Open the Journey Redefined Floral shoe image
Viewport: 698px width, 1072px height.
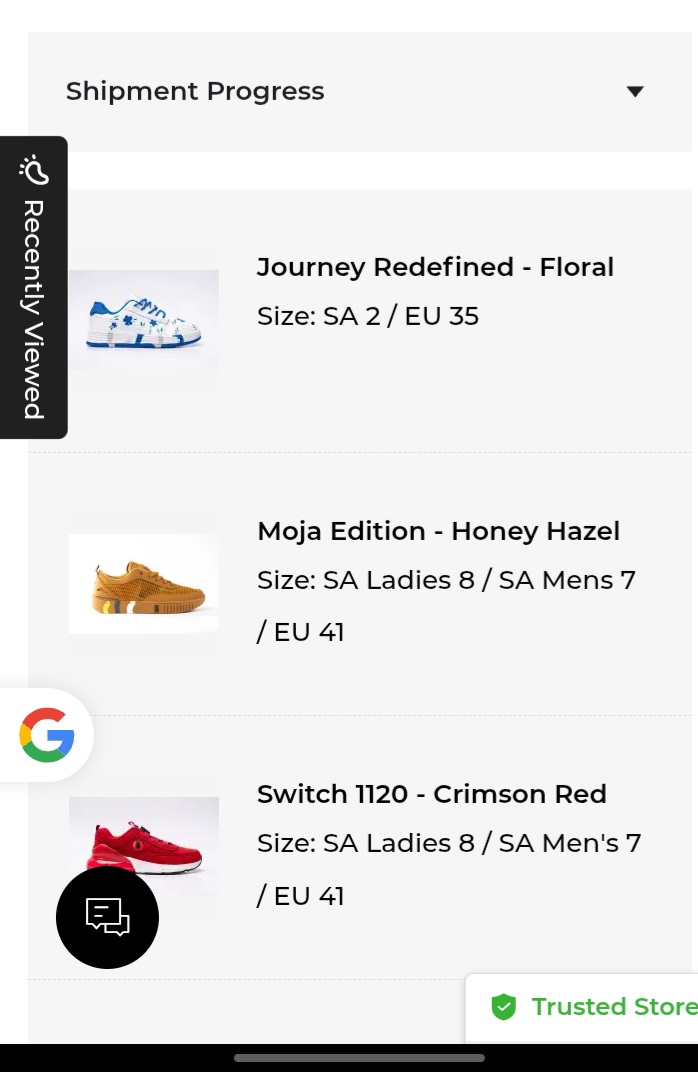[144, 320]
